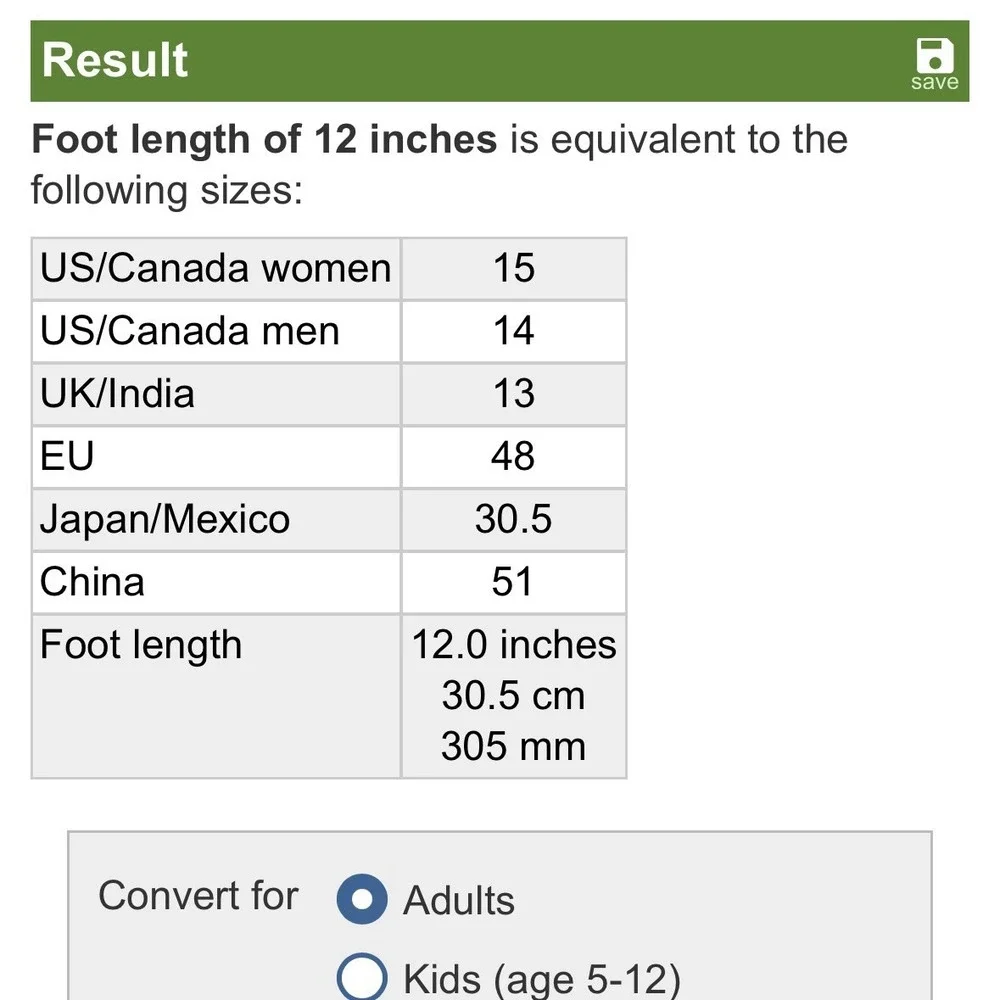This screenshot has width=1000, height=1000.
Task: Click the save floppy disk icon
Action: (934, 56)
